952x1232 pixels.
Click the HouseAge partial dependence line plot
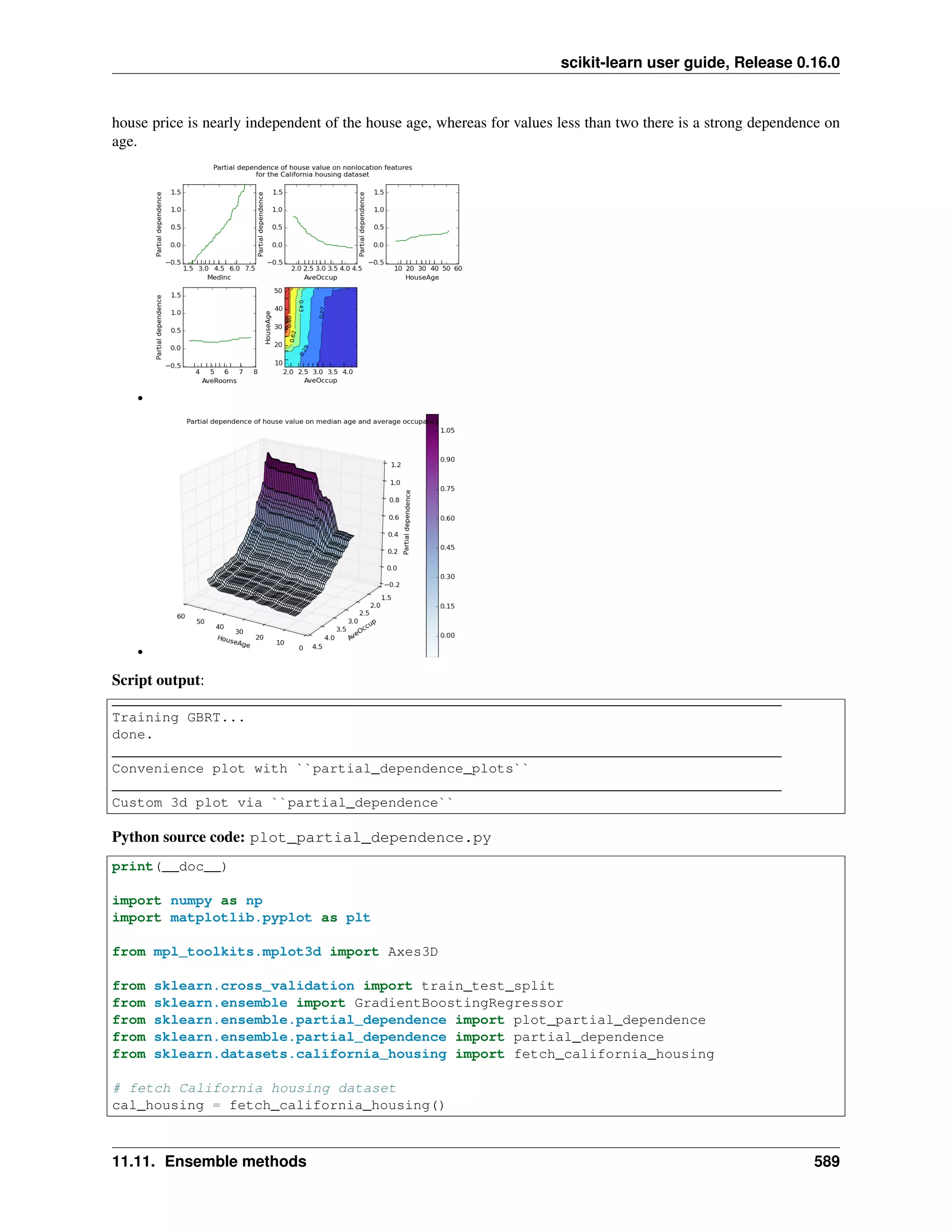pos(423,224)
